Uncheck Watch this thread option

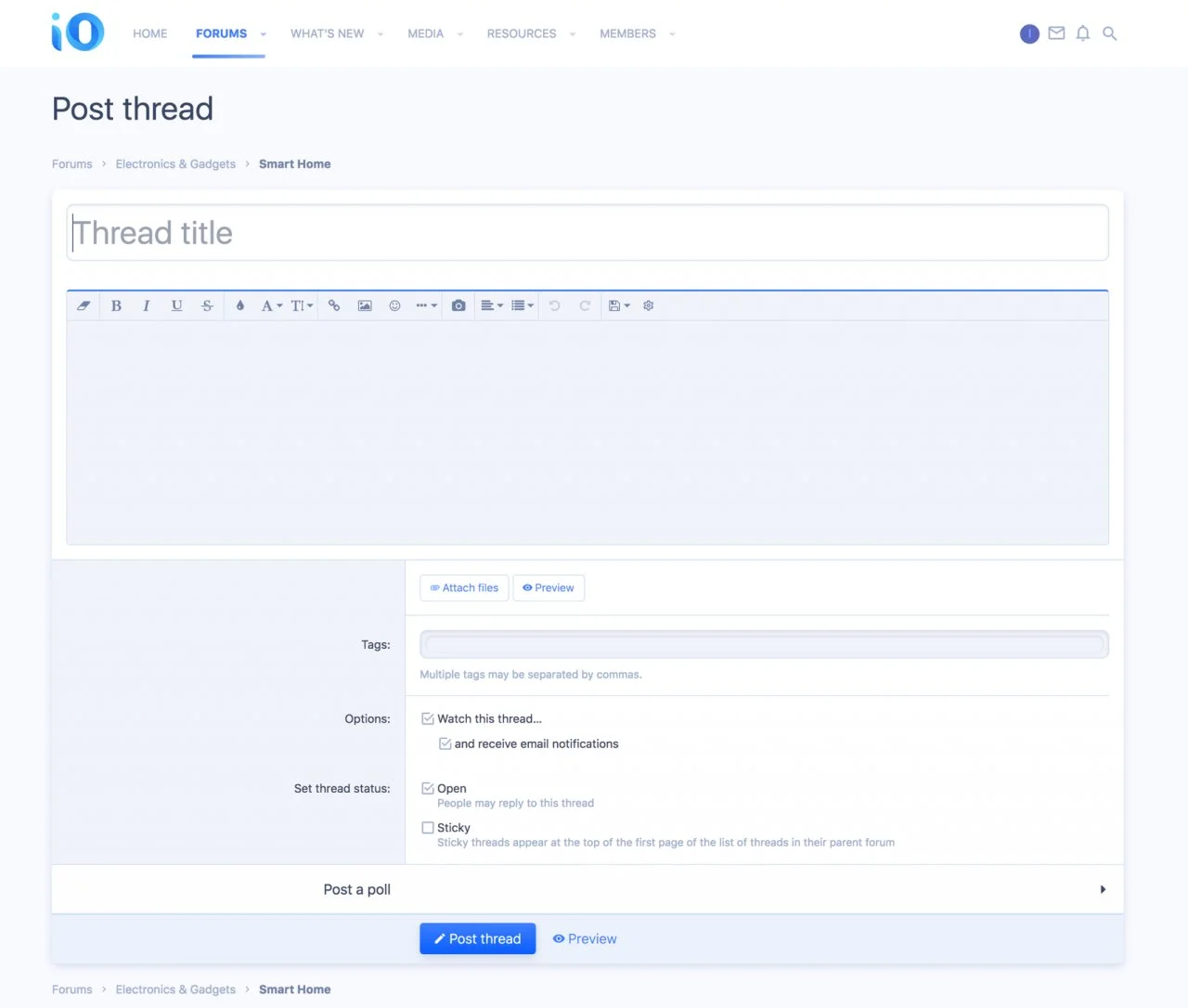pos(428,718)
